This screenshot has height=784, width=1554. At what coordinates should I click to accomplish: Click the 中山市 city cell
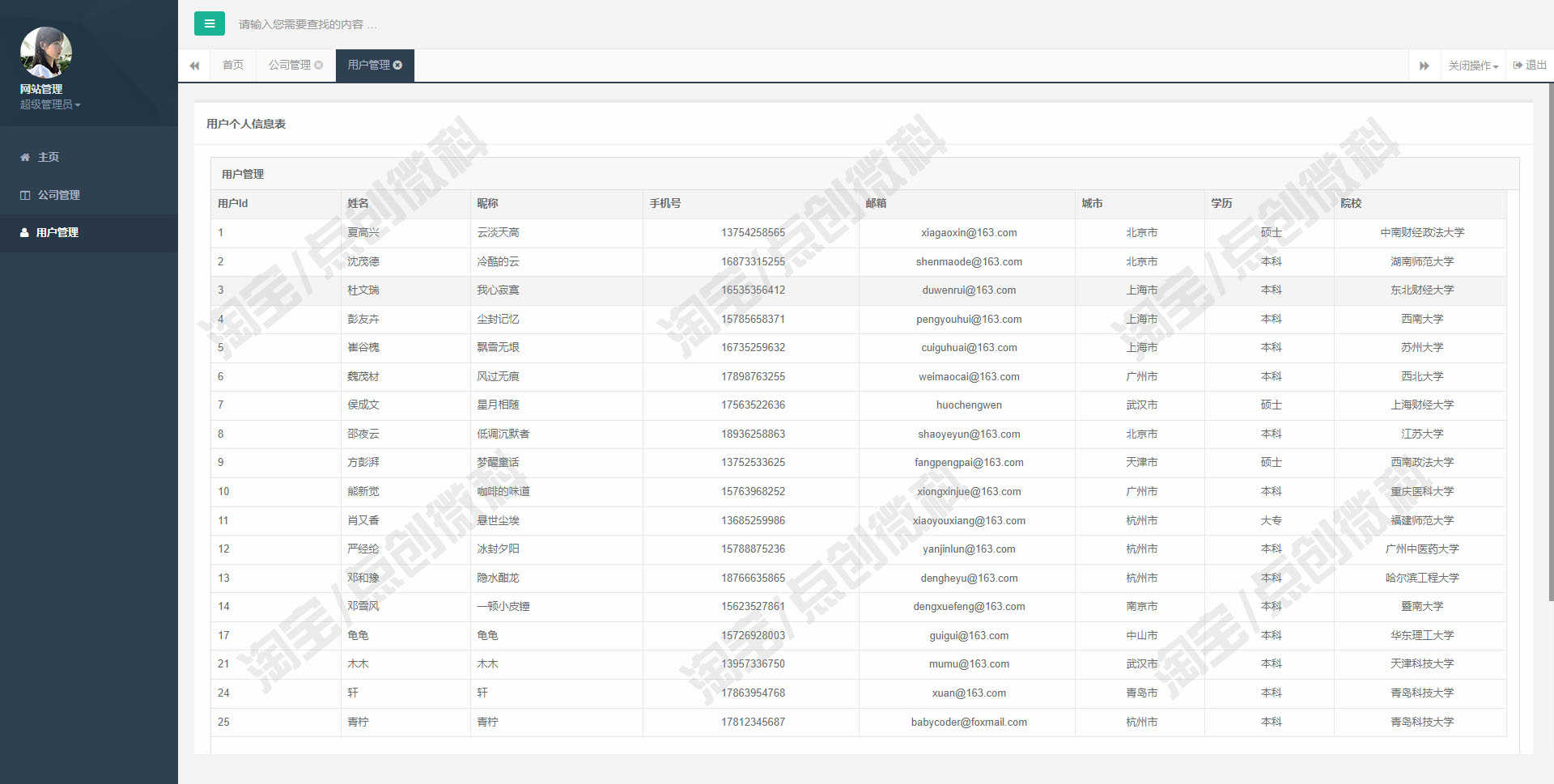tap(1141, 635)
